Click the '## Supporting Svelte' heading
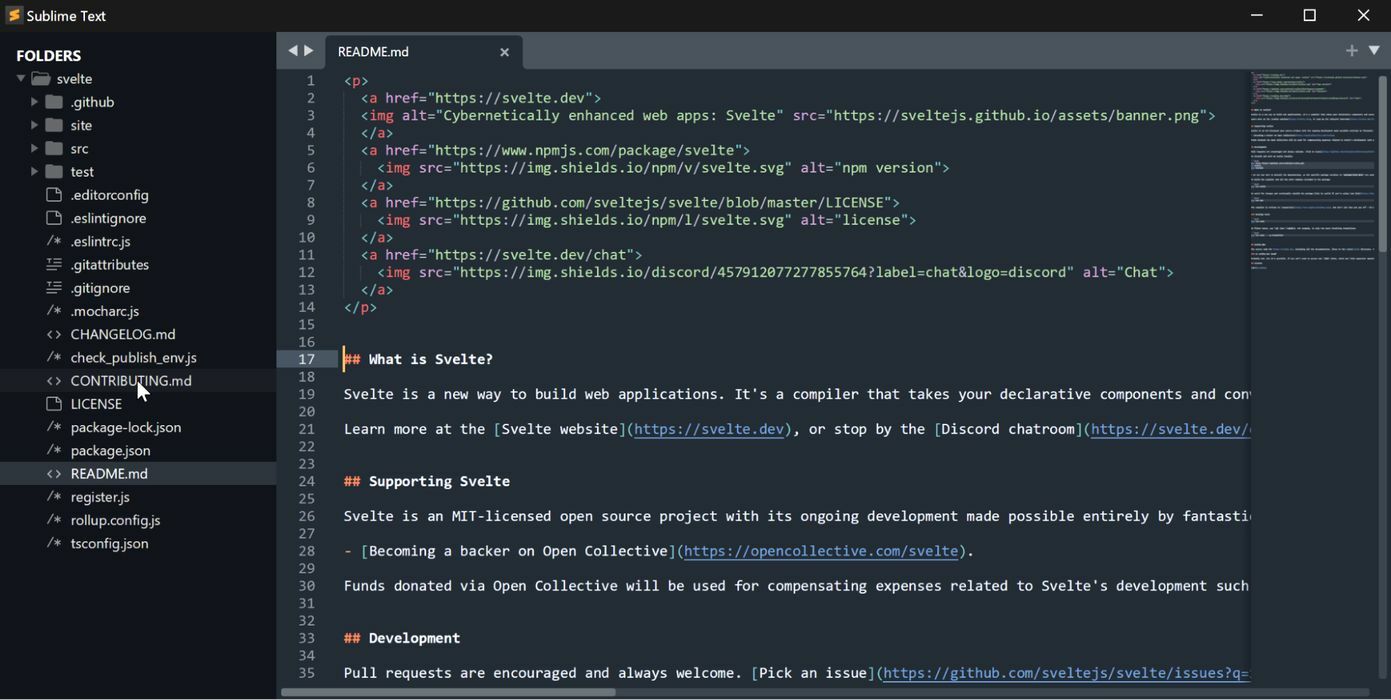This screenshot has height=700, width=1391. pos(427,481)
